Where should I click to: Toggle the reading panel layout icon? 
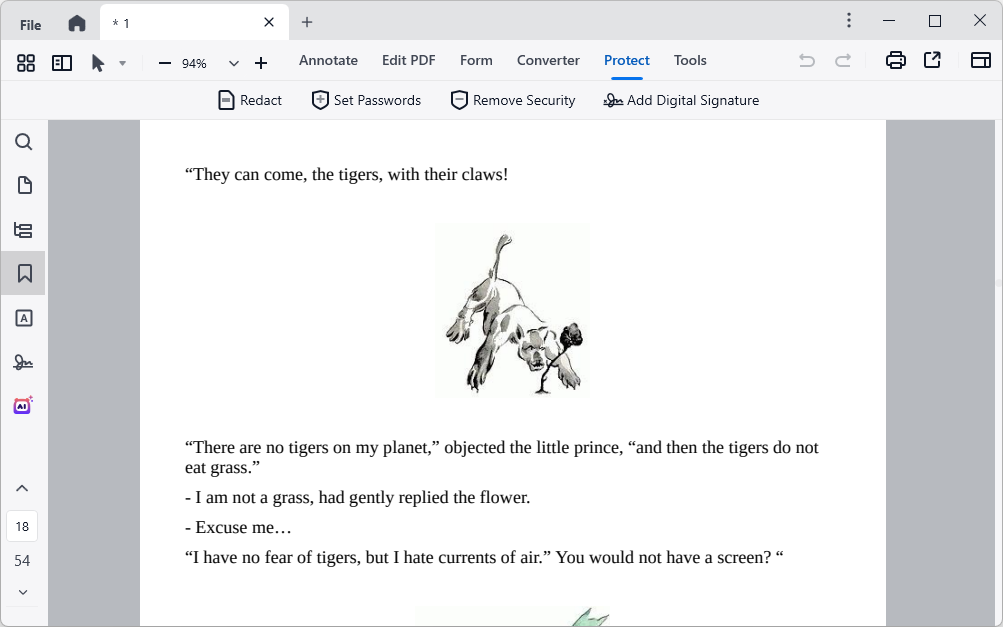click(62, 63)
